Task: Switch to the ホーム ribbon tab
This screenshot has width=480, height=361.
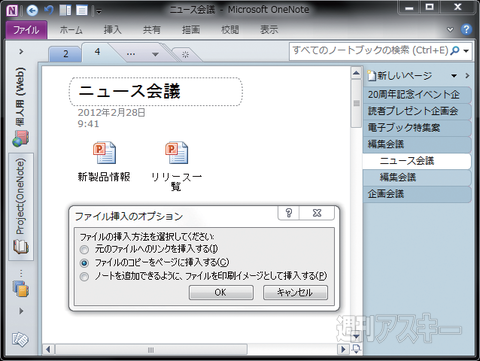Action: click(71, 30)
